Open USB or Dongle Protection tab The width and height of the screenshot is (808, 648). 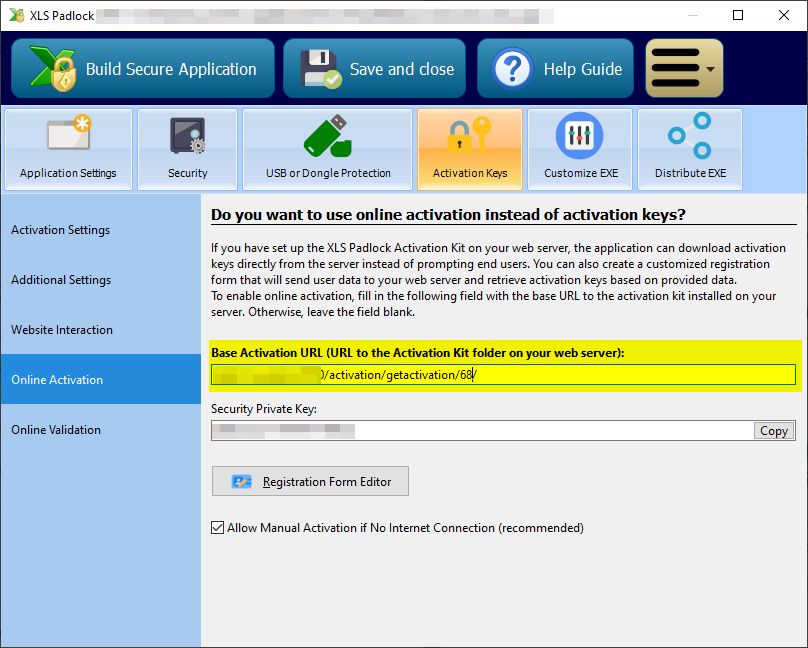[328, 149]
